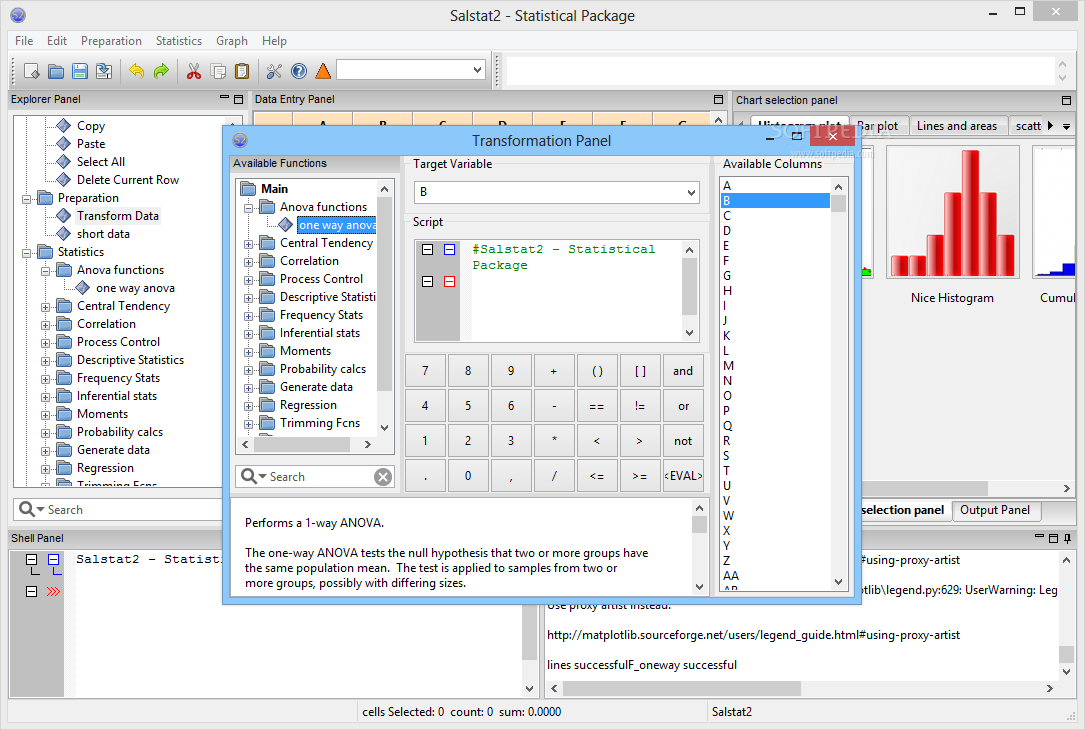
Task: Click the yellow Undo arrow
Action: tap(137, 71)
